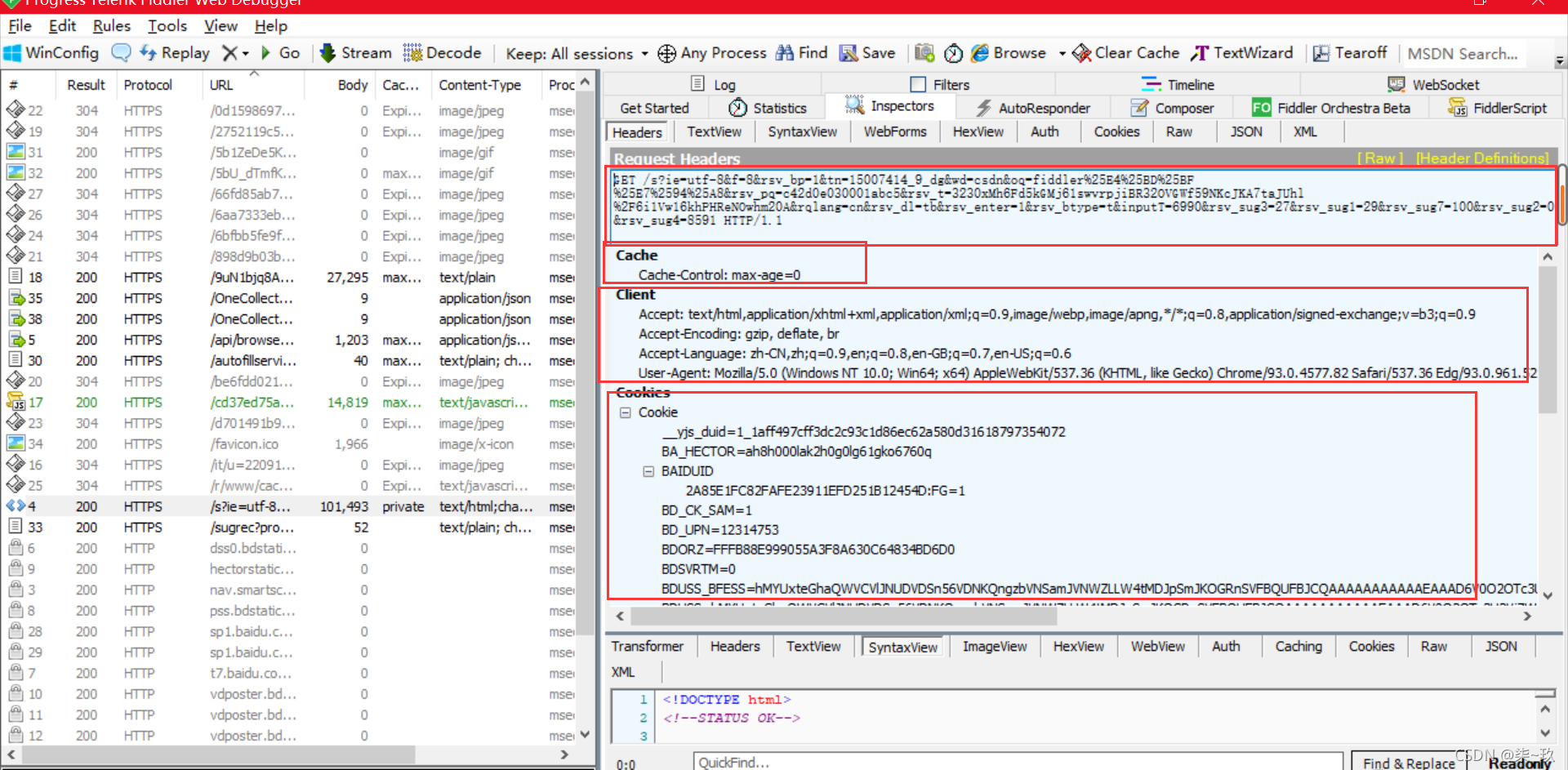1568x770 pixels.
Task: Switch to the Log tab
Action: point(713,84)
